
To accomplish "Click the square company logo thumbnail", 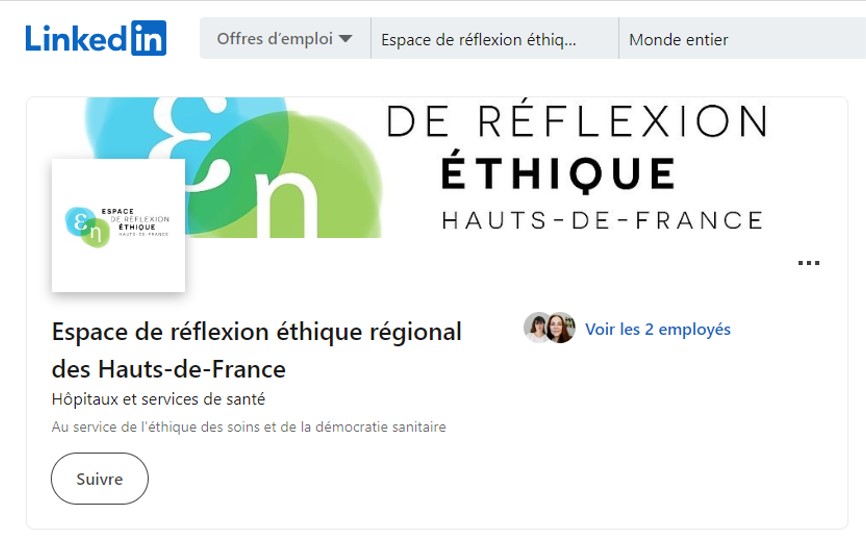I will (118, 225).
